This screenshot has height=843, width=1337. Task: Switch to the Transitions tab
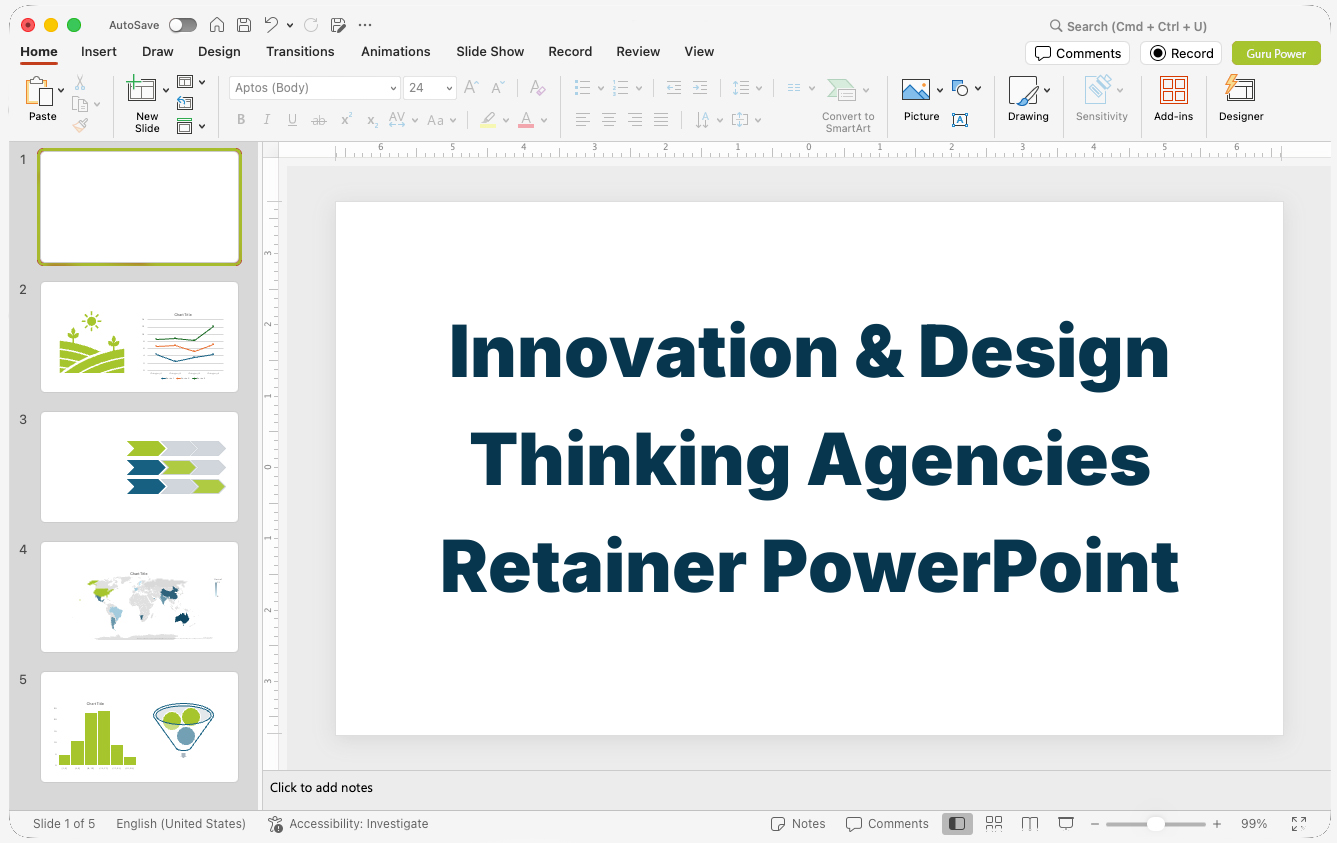point(300,52)
